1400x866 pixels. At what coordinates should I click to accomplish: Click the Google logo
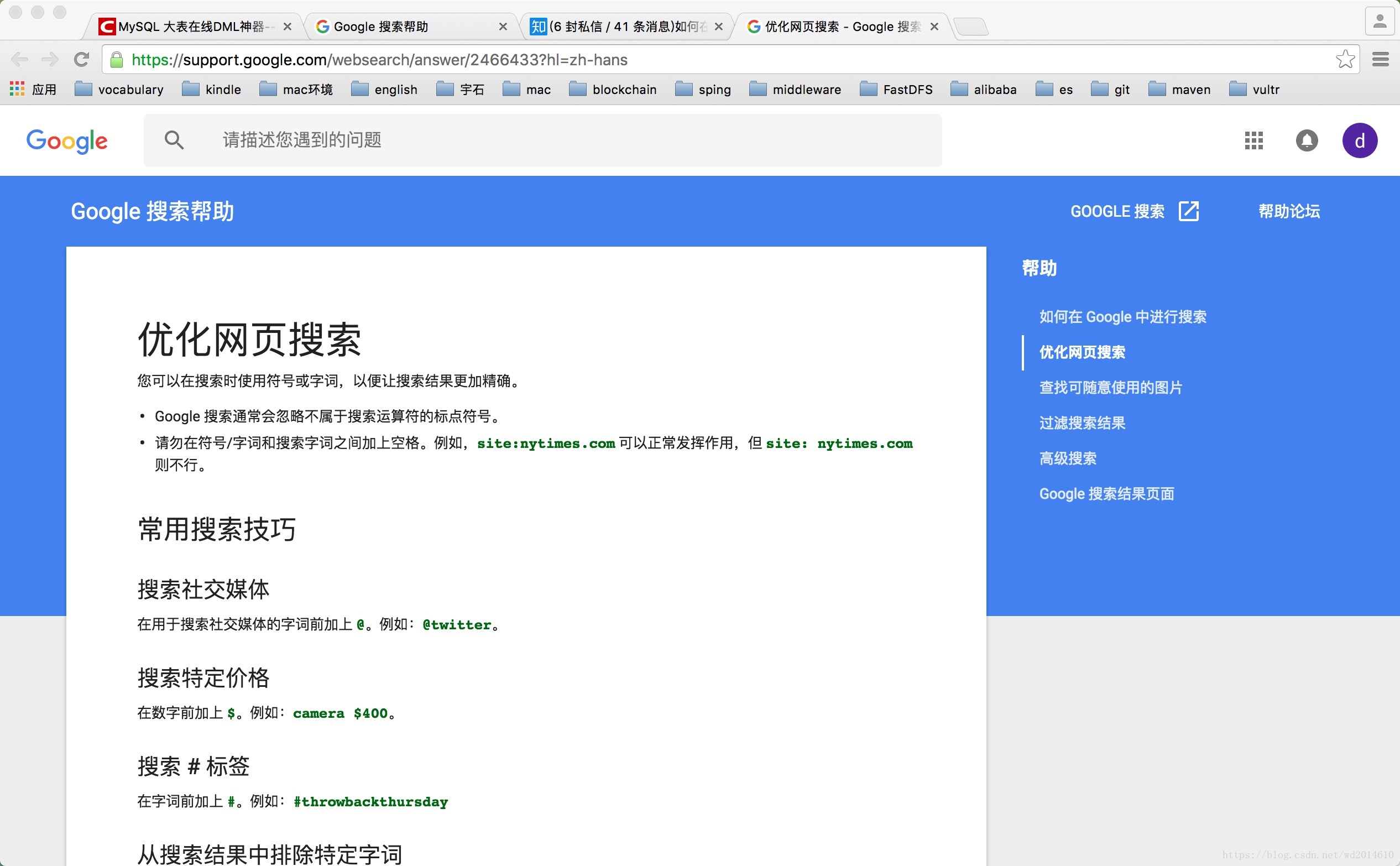tap(67, 141)
